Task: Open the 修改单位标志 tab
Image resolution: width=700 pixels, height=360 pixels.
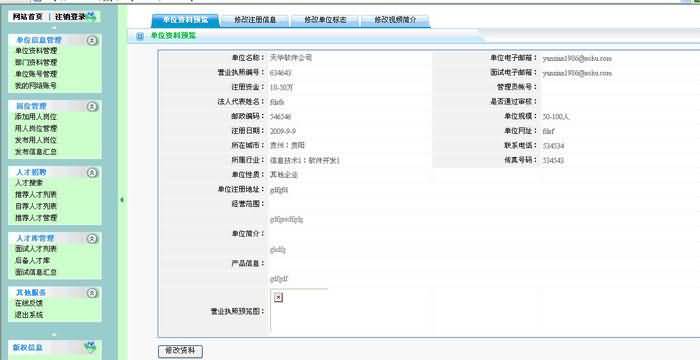Action: click(325, 20)
